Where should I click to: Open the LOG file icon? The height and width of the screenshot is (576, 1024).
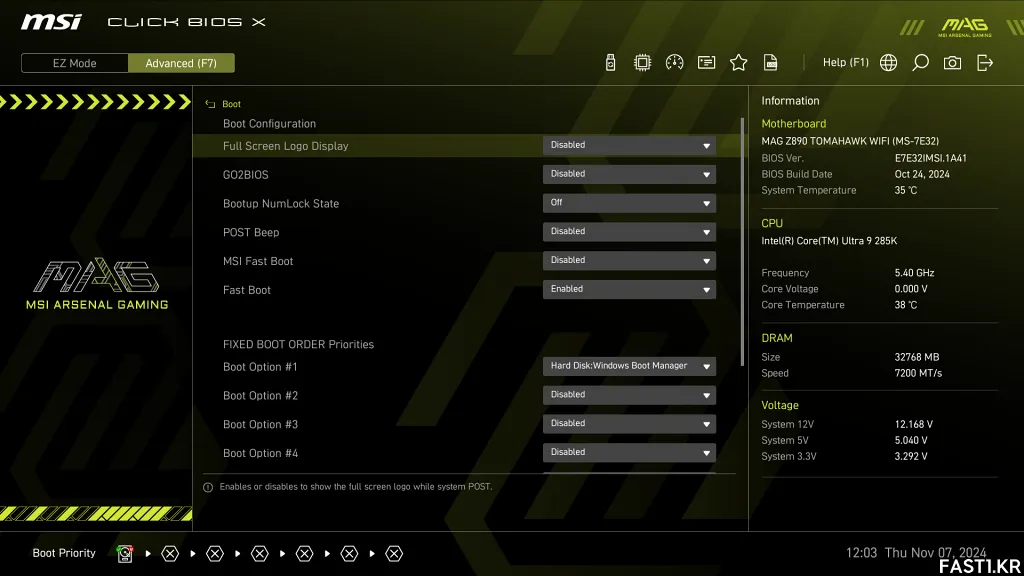tap(770, 63)
